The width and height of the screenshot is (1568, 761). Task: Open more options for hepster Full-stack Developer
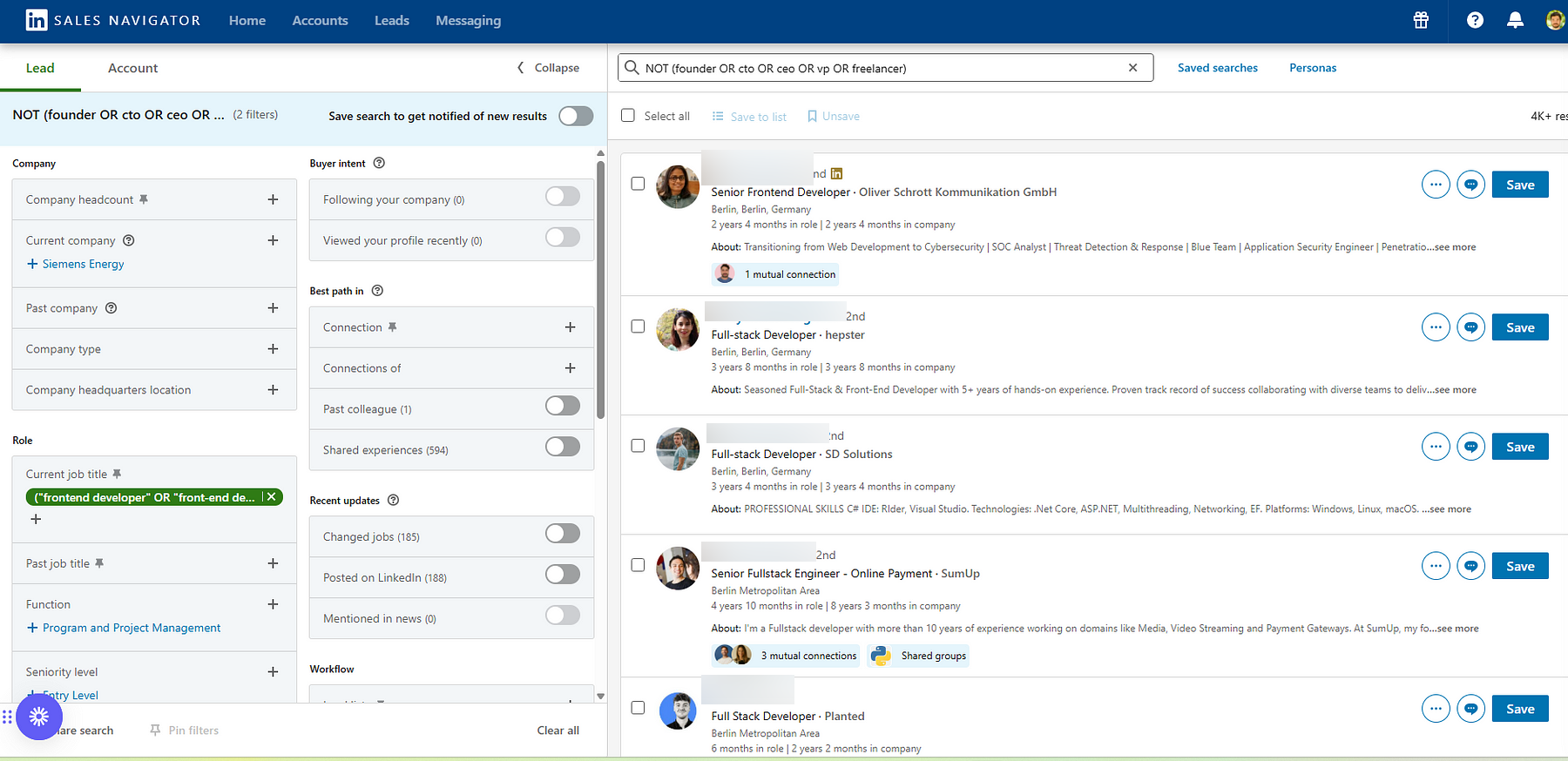point(1436,327)
